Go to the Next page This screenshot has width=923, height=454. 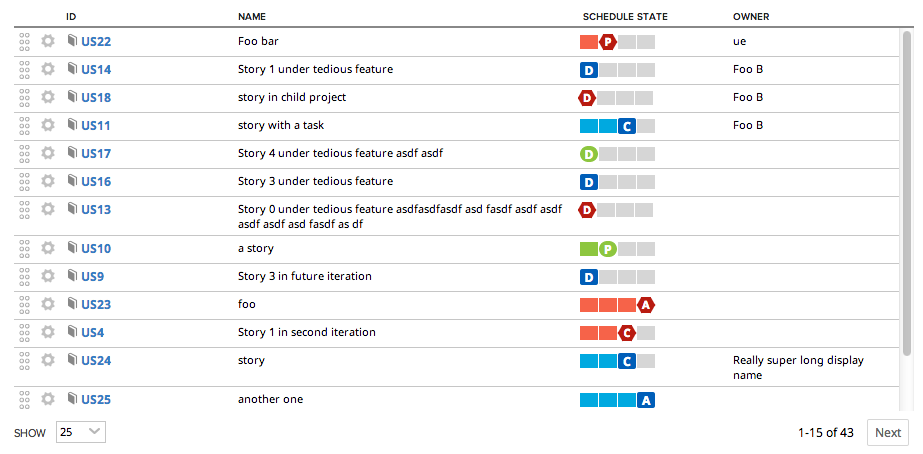coord(888,433)
